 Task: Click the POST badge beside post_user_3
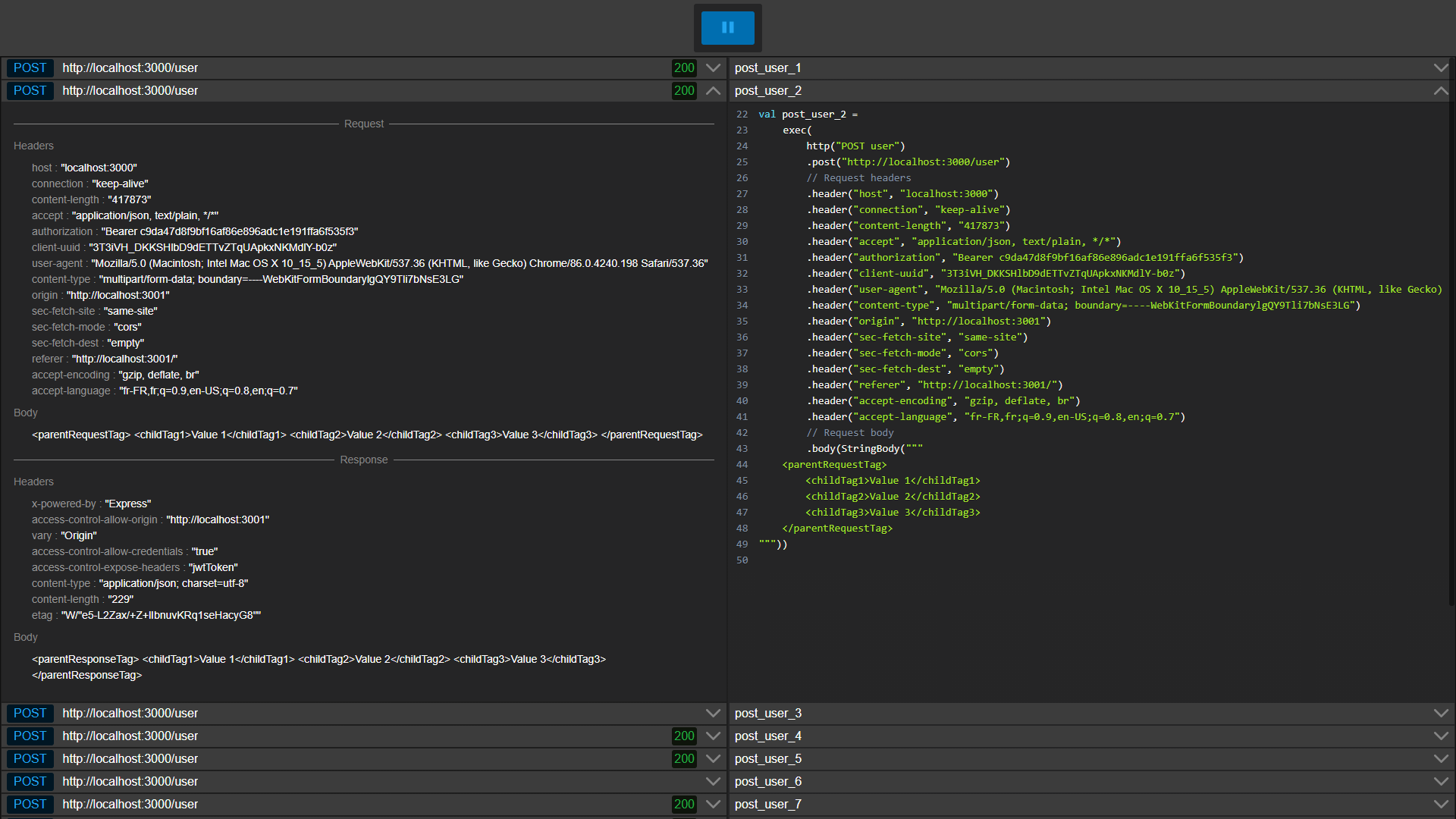tap(30, 714)
